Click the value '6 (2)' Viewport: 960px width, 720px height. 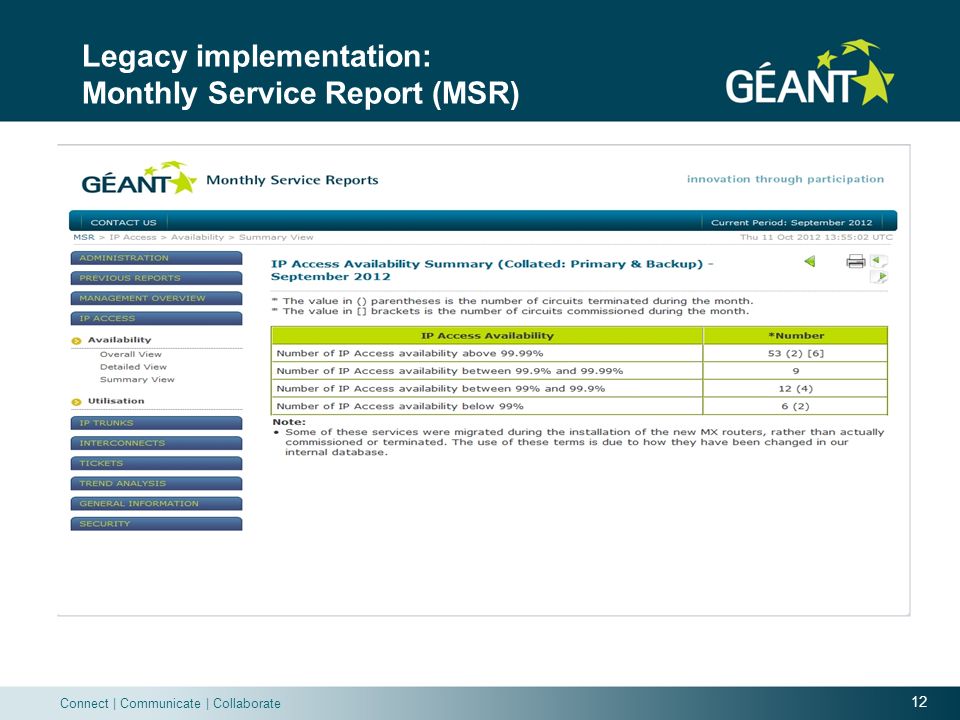point(796,406)
